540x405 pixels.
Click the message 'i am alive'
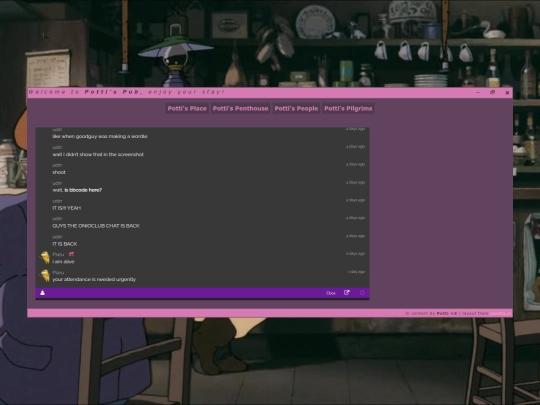(63, 262)
